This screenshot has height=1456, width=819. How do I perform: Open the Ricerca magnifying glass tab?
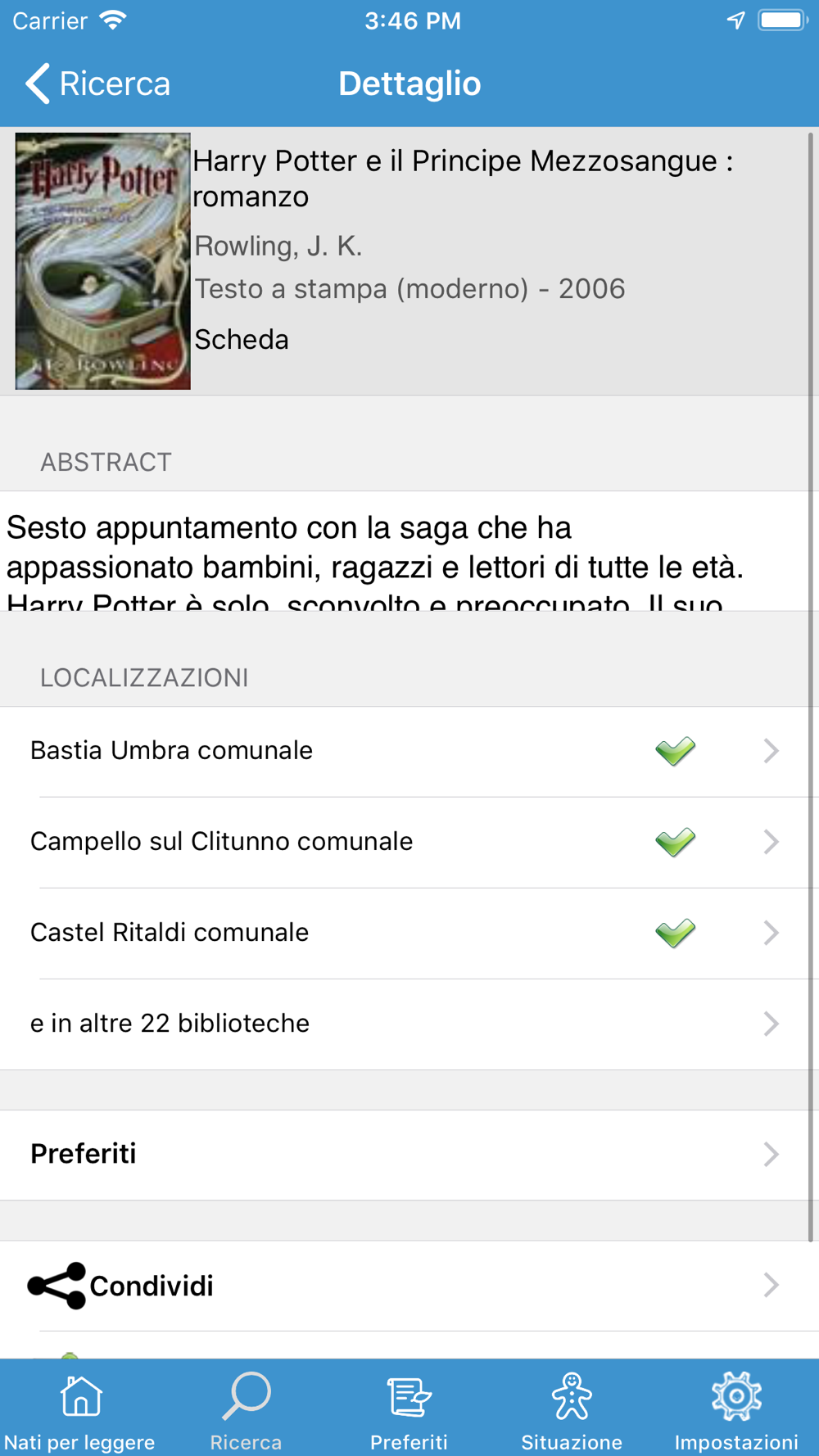click(246, 1396)
